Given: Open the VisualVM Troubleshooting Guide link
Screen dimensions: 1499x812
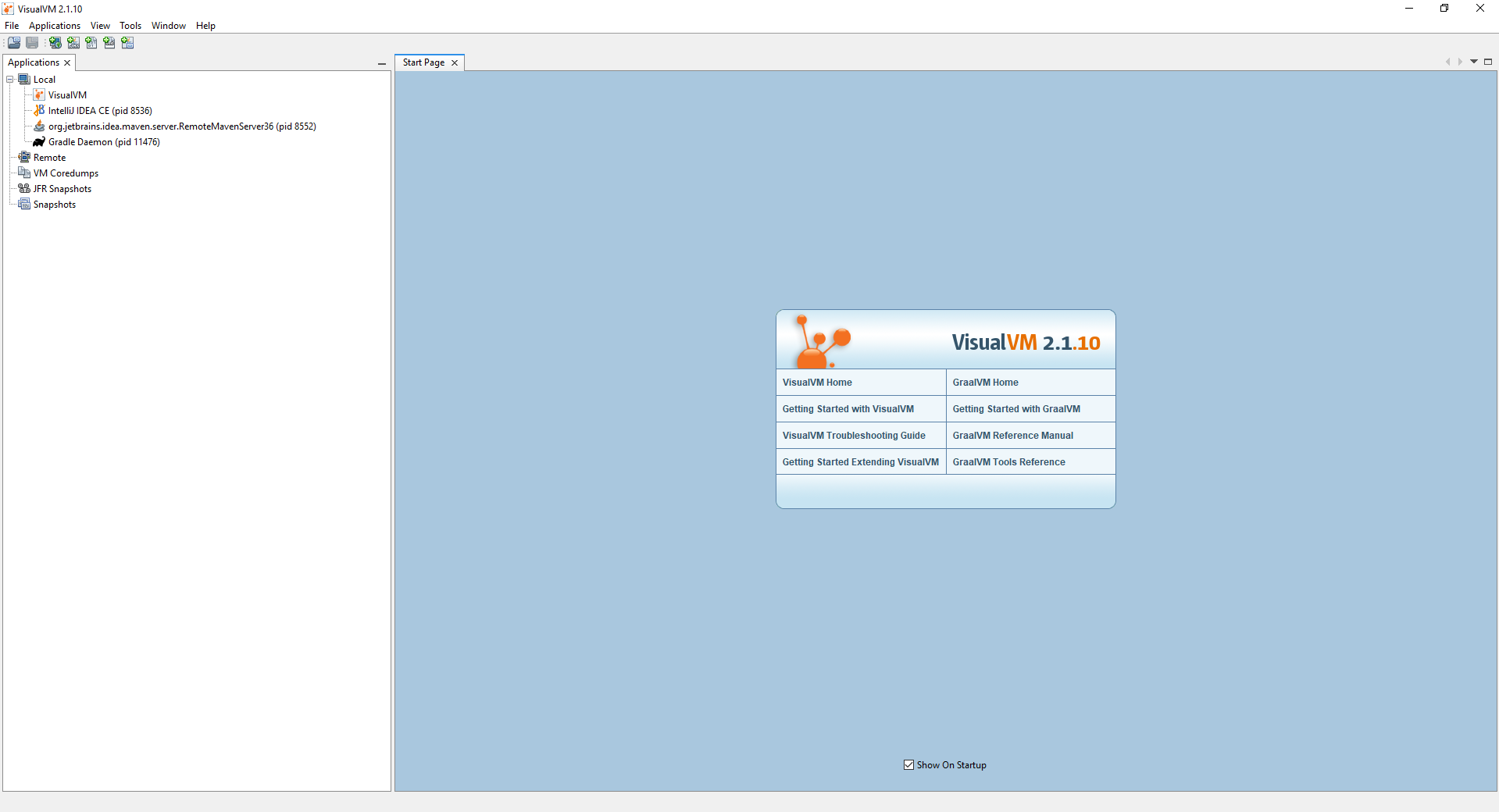Looking at the screenshot, I should click(854, 436).
